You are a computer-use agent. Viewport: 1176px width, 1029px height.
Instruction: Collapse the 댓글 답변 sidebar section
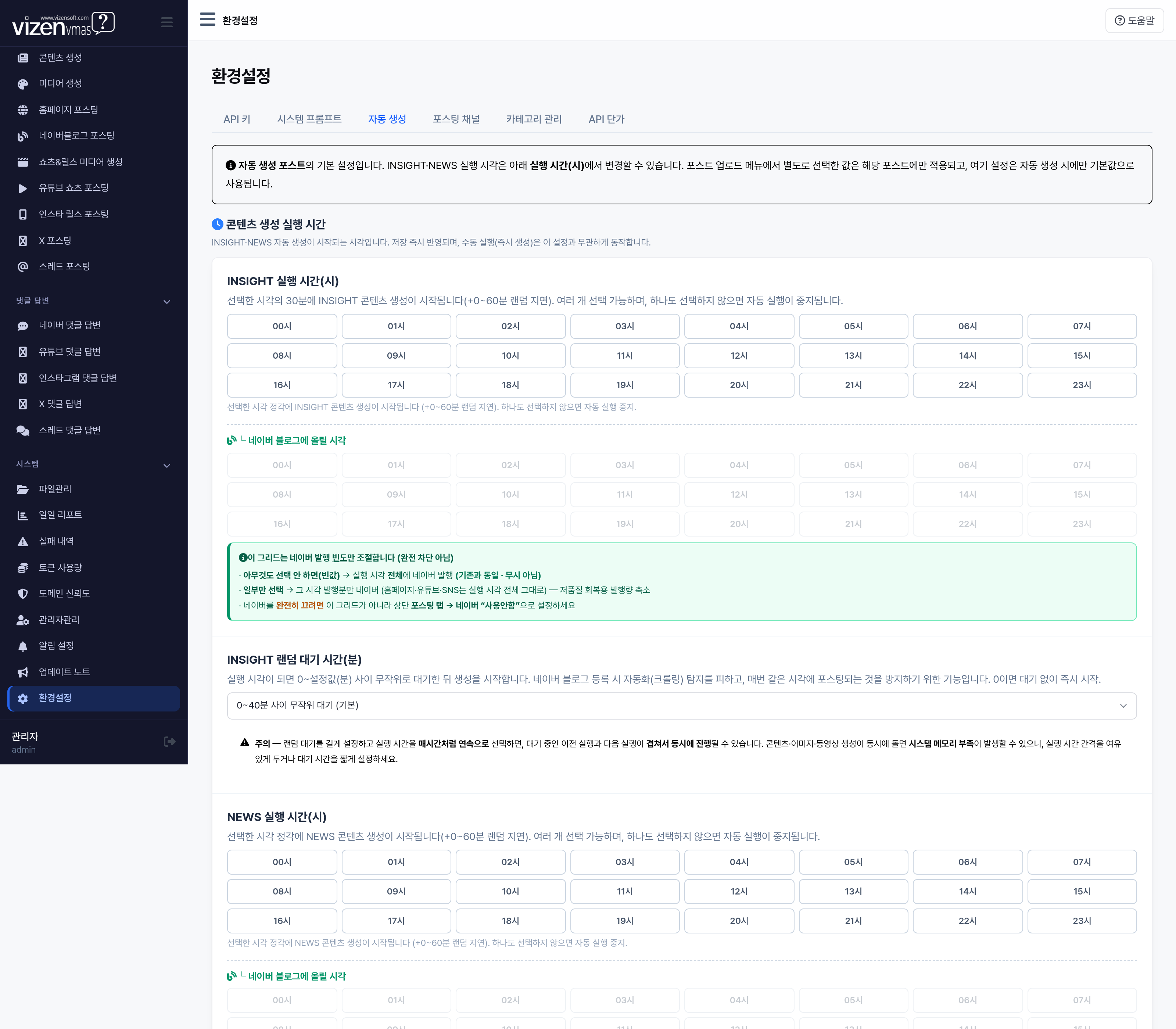(166, 301)
